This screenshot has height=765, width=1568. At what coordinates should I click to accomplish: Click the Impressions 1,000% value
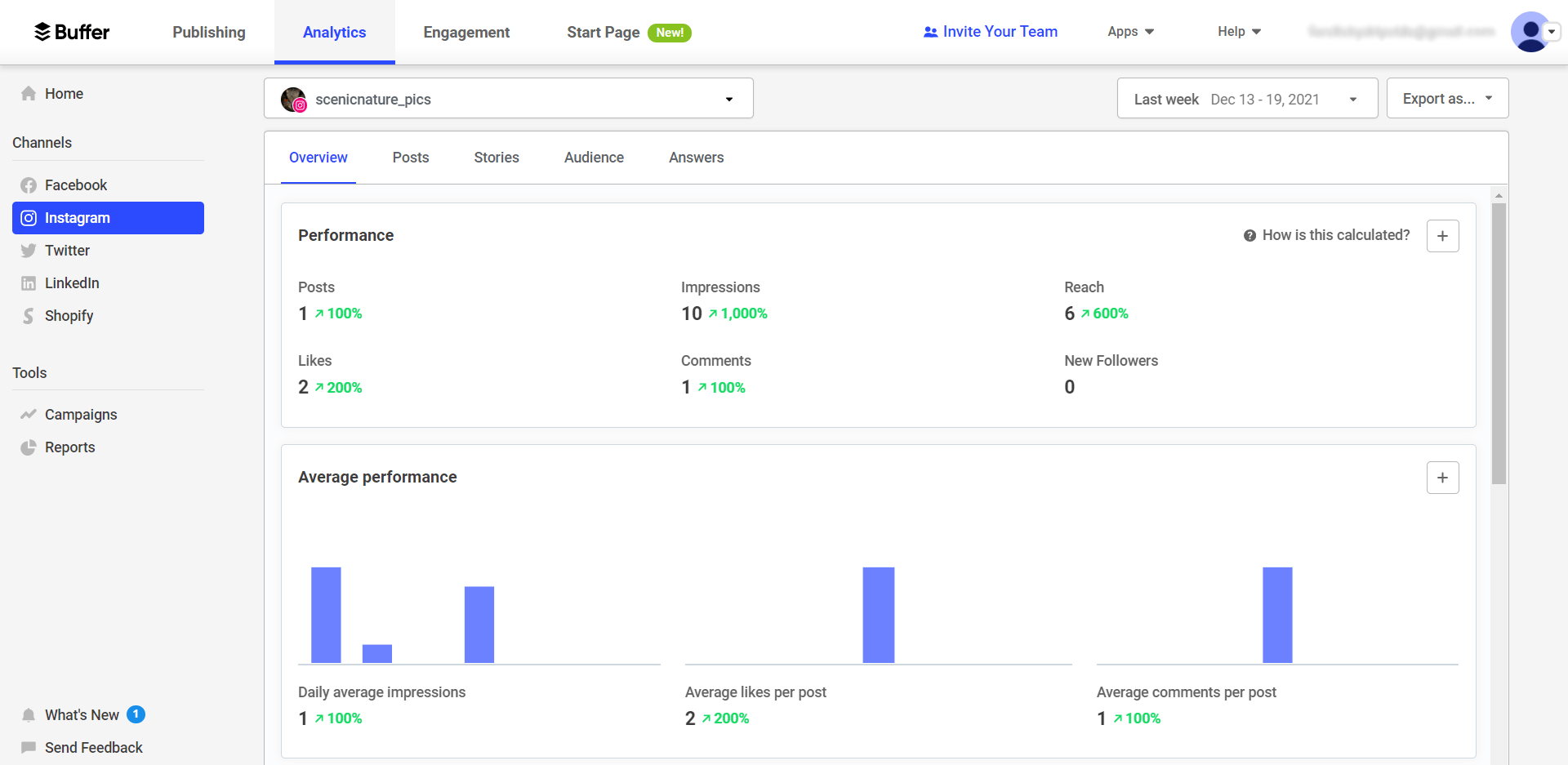tap(738, 314)
